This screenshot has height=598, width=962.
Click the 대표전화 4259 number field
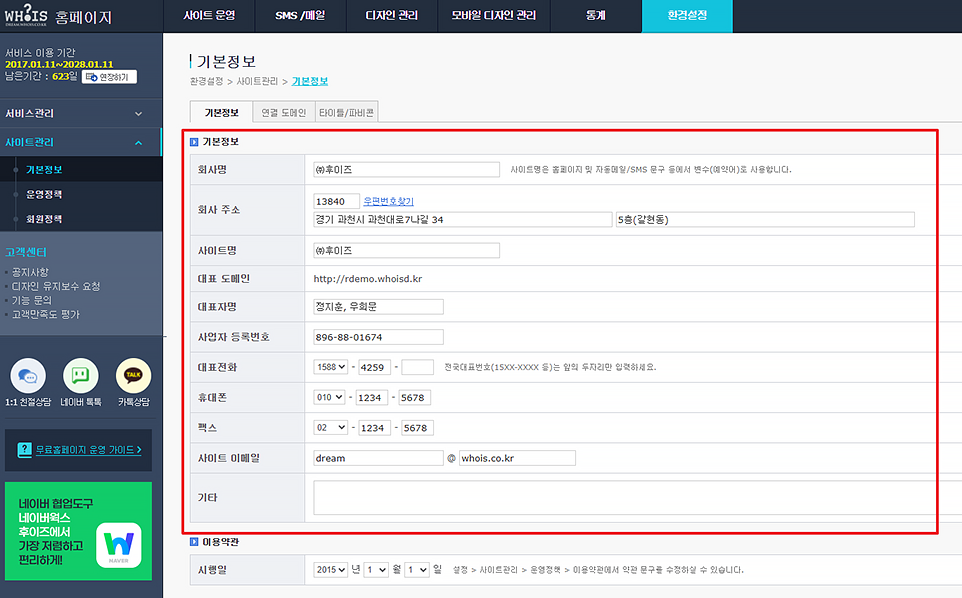(375, 367)
